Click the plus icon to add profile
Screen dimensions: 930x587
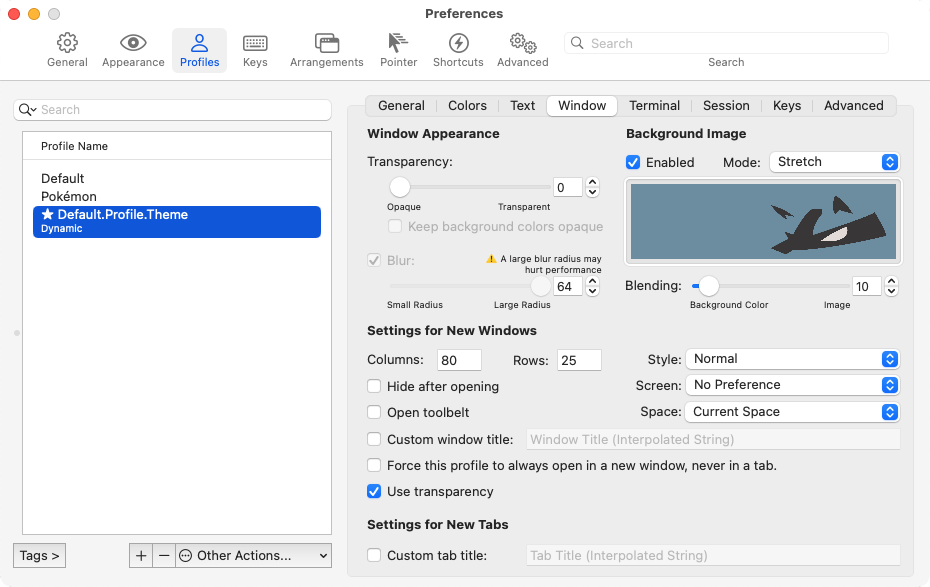click(141, 555)
